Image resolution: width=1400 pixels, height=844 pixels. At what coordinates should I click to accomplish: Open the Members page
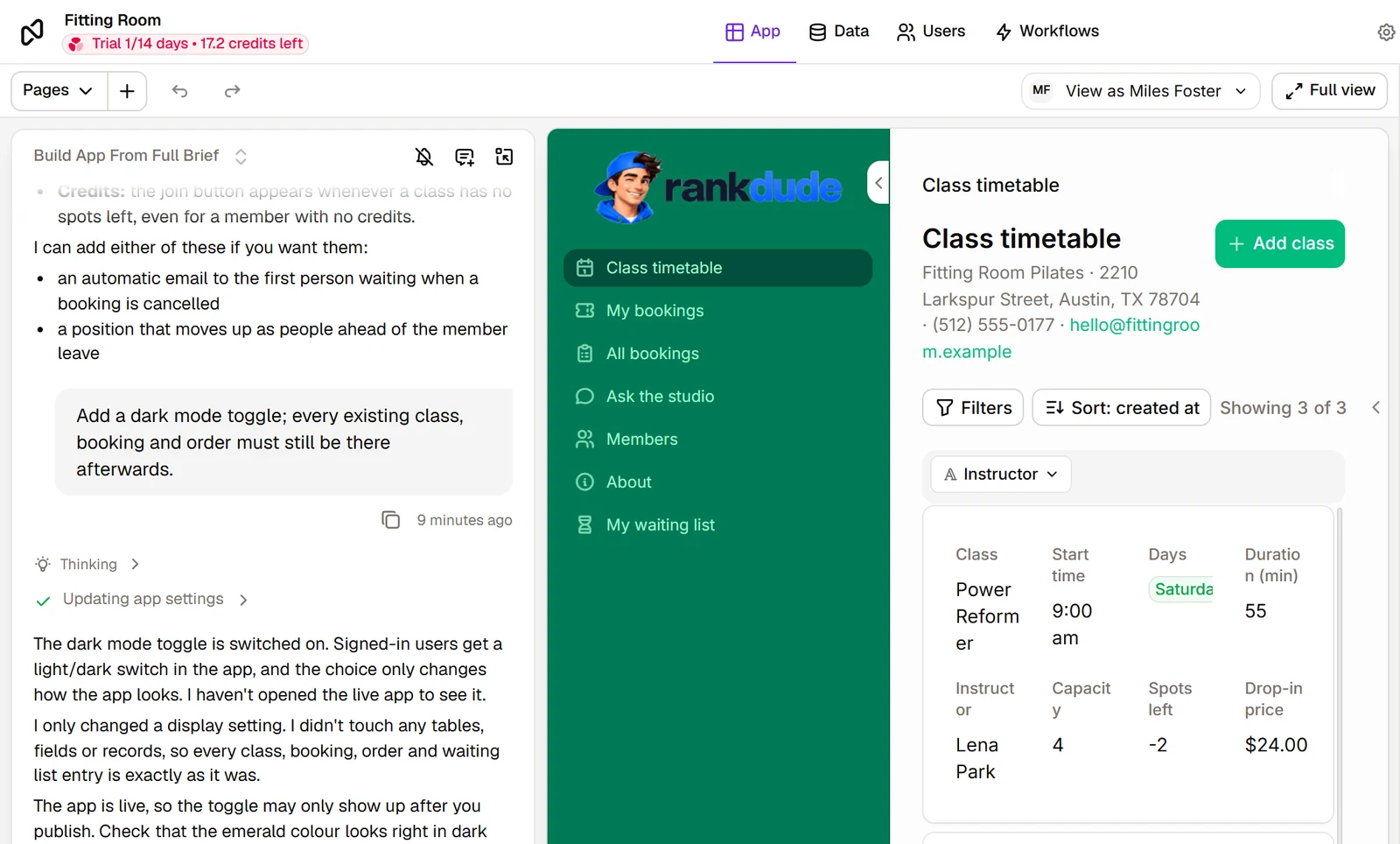point(718,440)
